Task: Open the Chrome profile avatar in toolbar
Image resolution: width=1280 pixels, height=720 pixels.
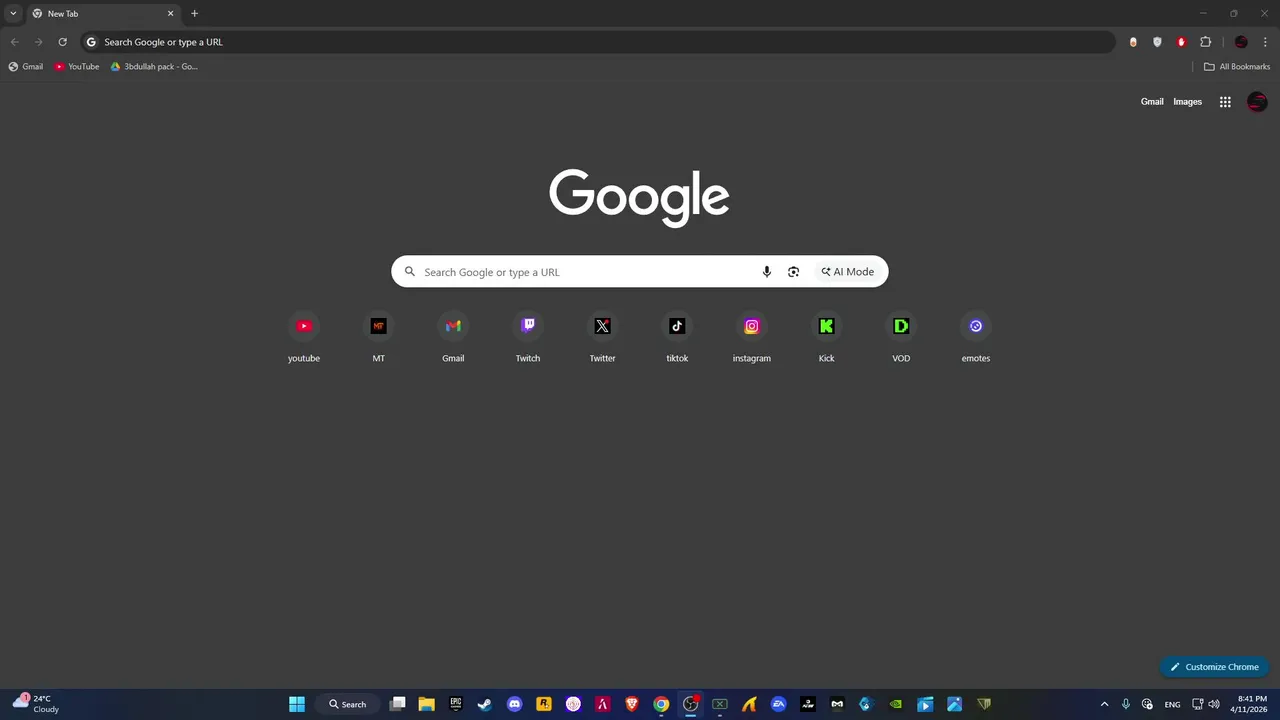Action: [x=1241, y=42]
